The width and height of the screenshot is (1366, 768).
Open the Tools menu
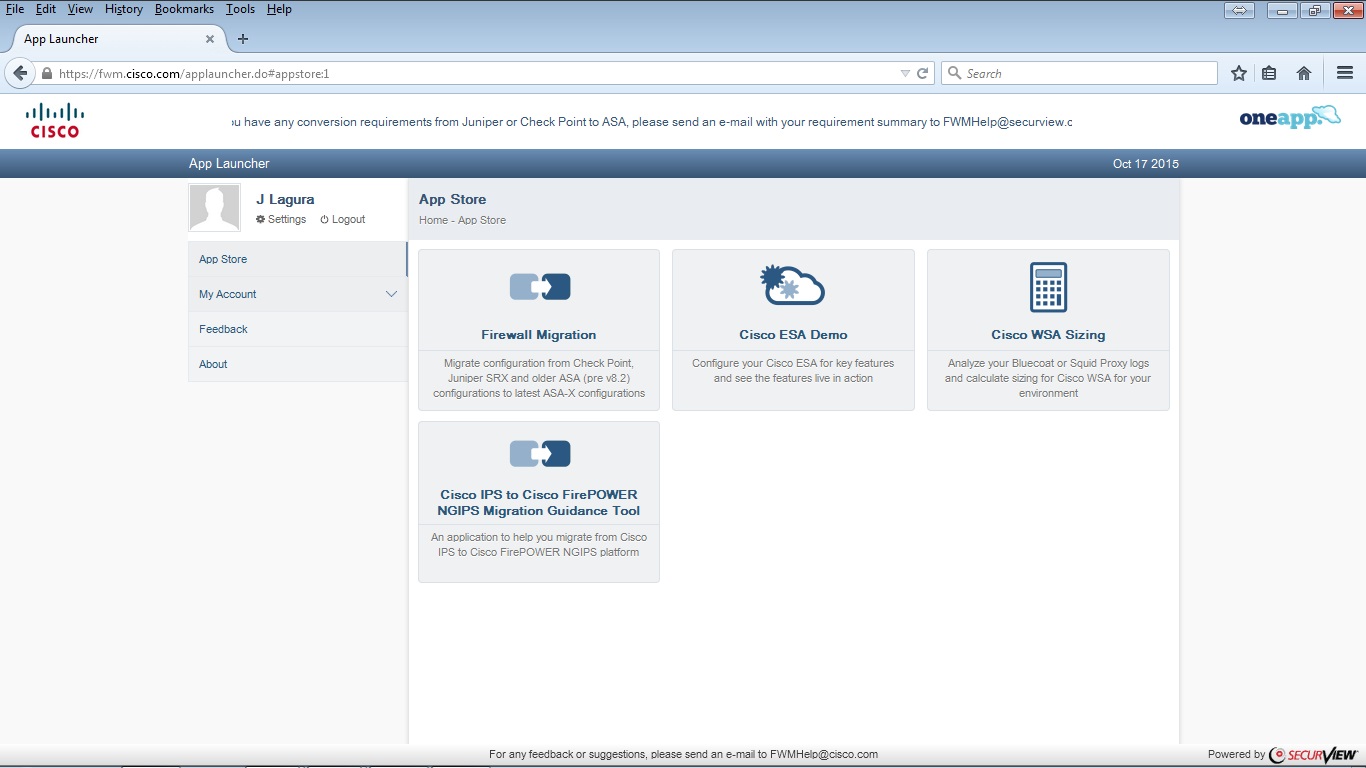tap(240, 9)
